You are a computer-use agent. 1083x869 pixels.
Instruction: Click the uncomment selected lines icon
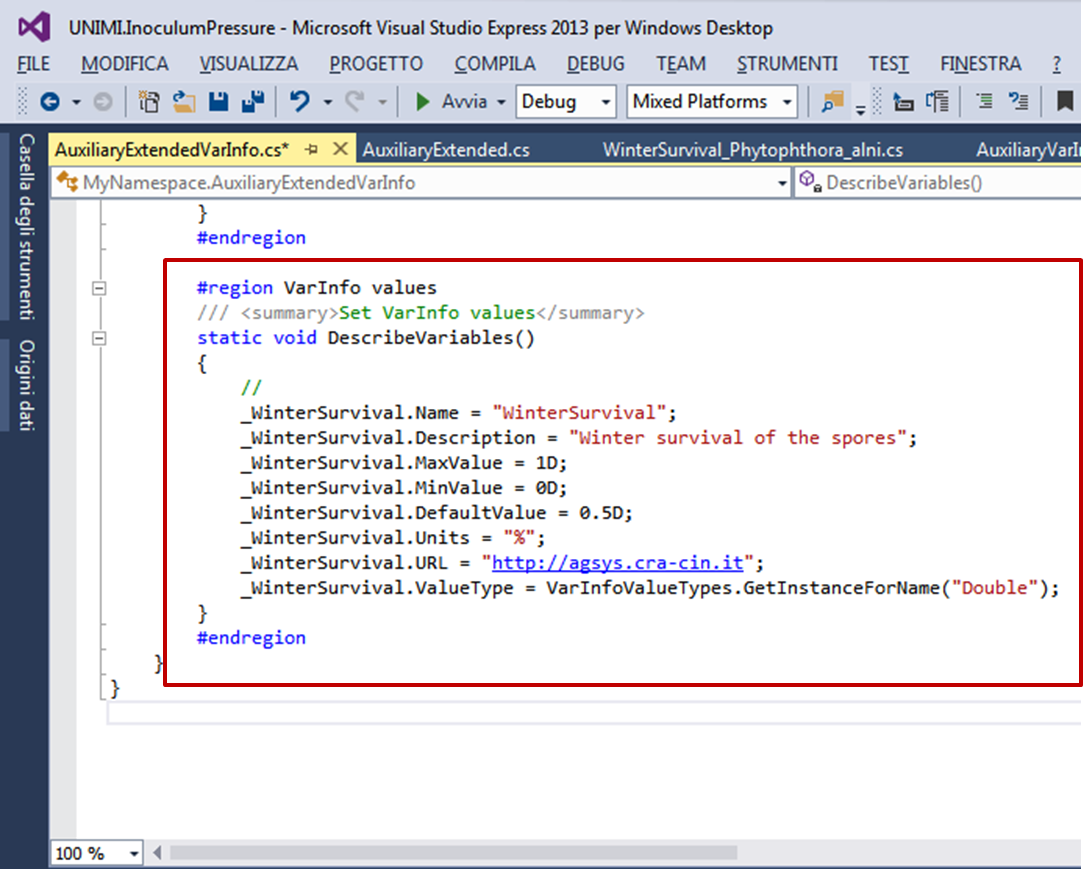(x=1018, y=102)
